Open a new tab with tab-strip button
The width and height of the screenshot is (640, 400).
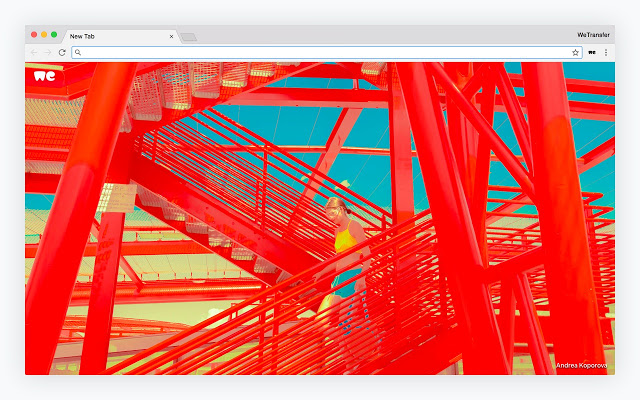coord(189,37)
